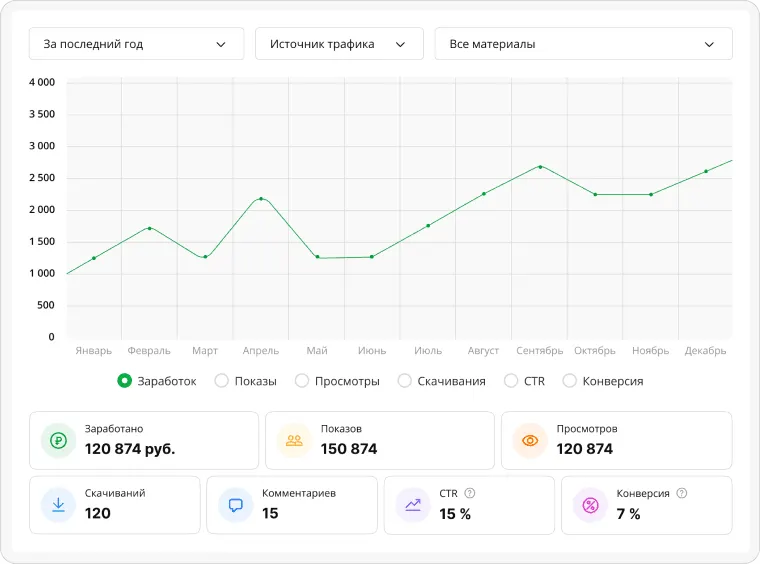Click the Июль data point on chart
Screen dimensions: 760x564
pos(428,226)
